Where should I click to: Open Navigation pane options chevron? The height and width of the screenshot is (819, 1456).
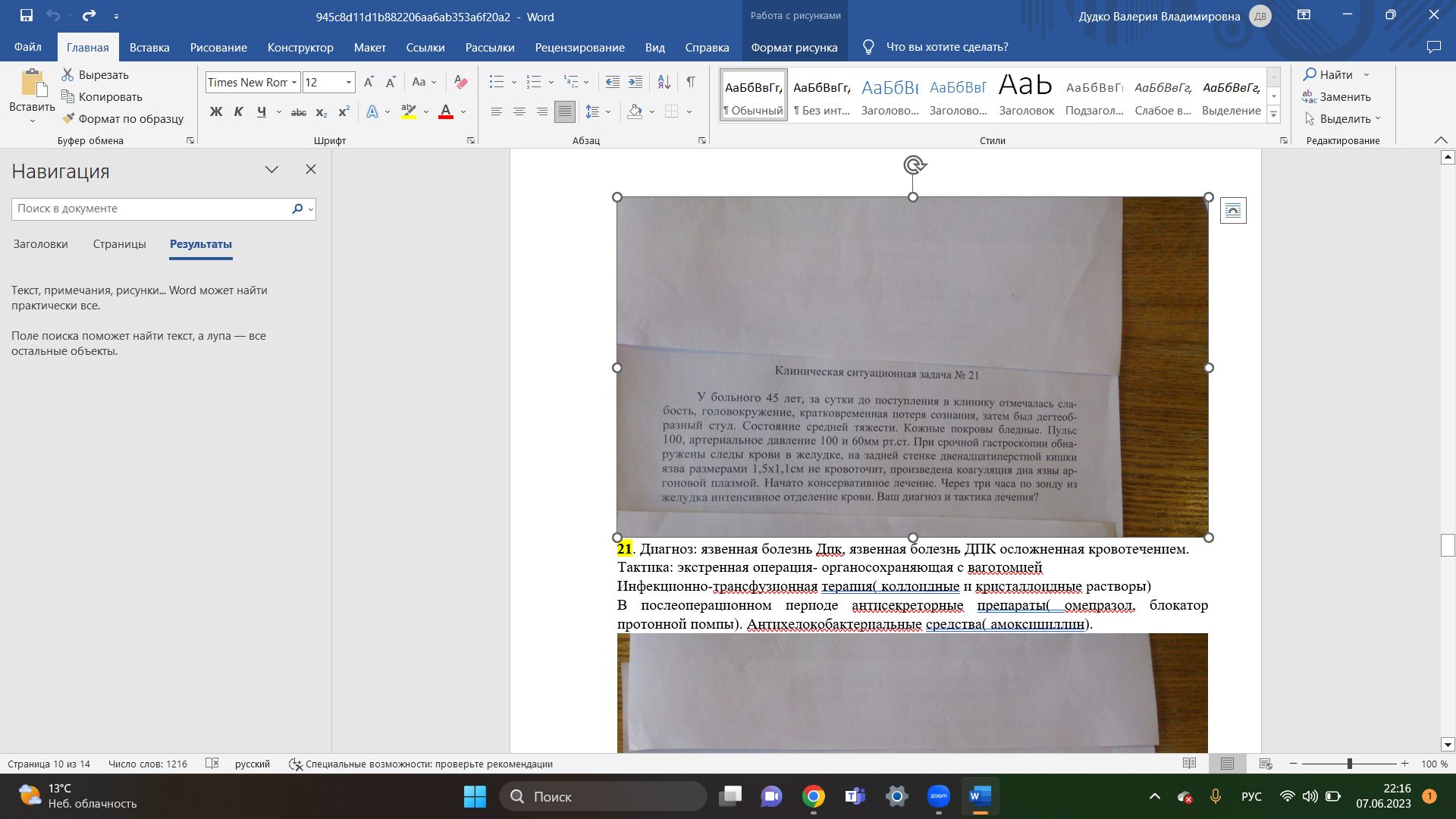click(271, 169)
